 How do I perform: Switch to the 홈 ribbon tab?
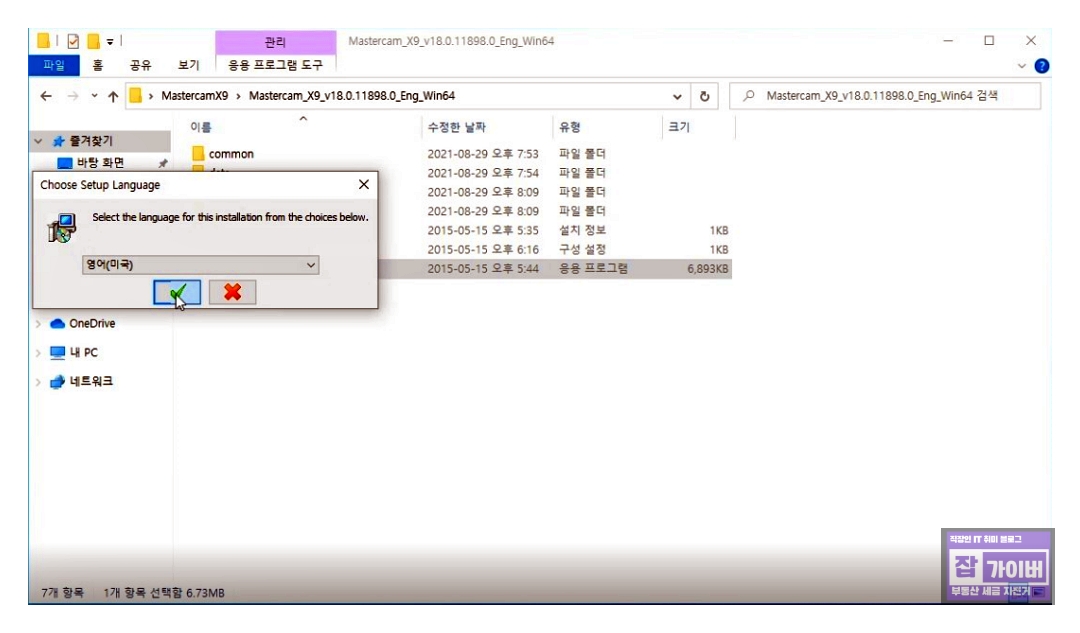(98, 65)
